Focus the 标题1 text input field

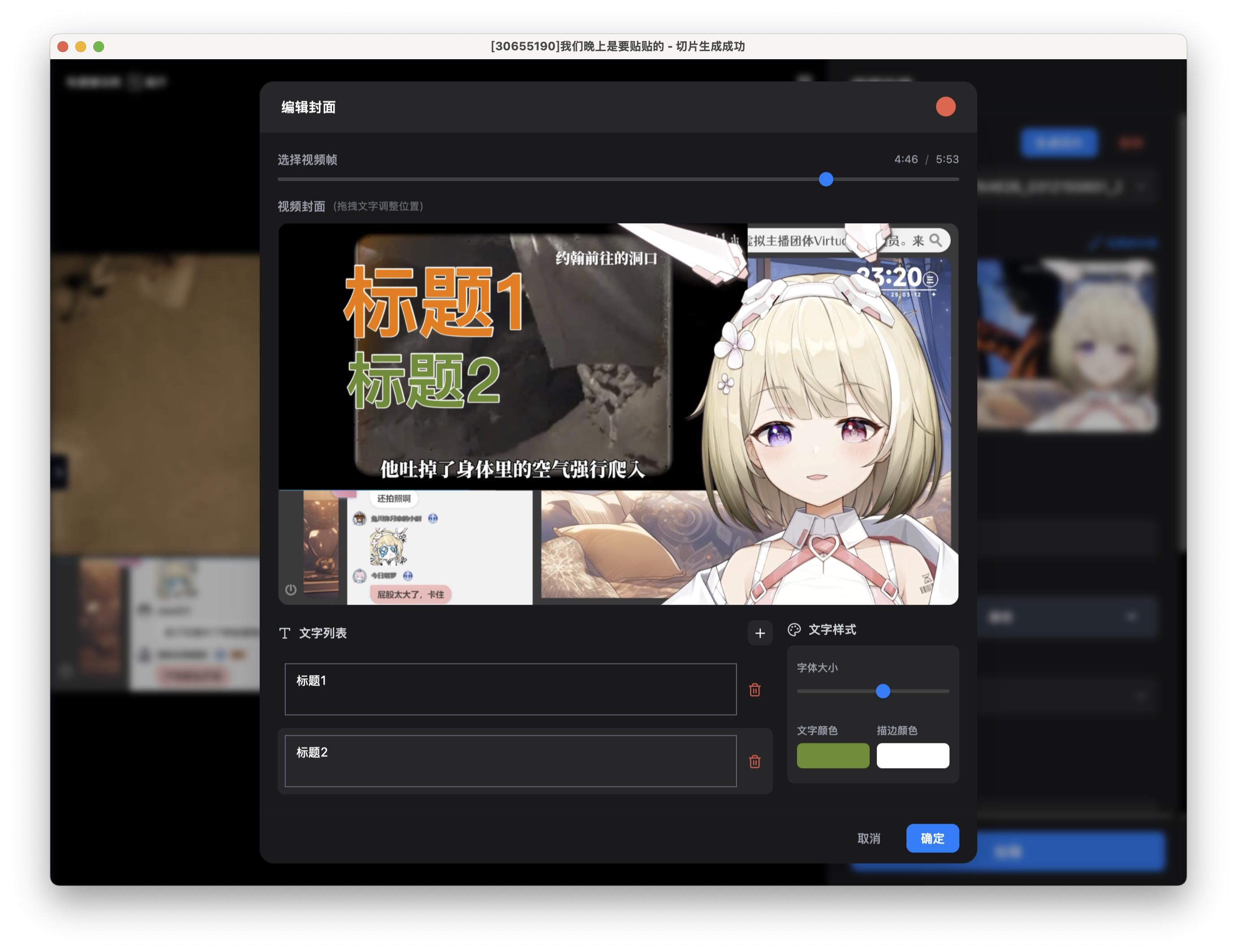point(510,689)
